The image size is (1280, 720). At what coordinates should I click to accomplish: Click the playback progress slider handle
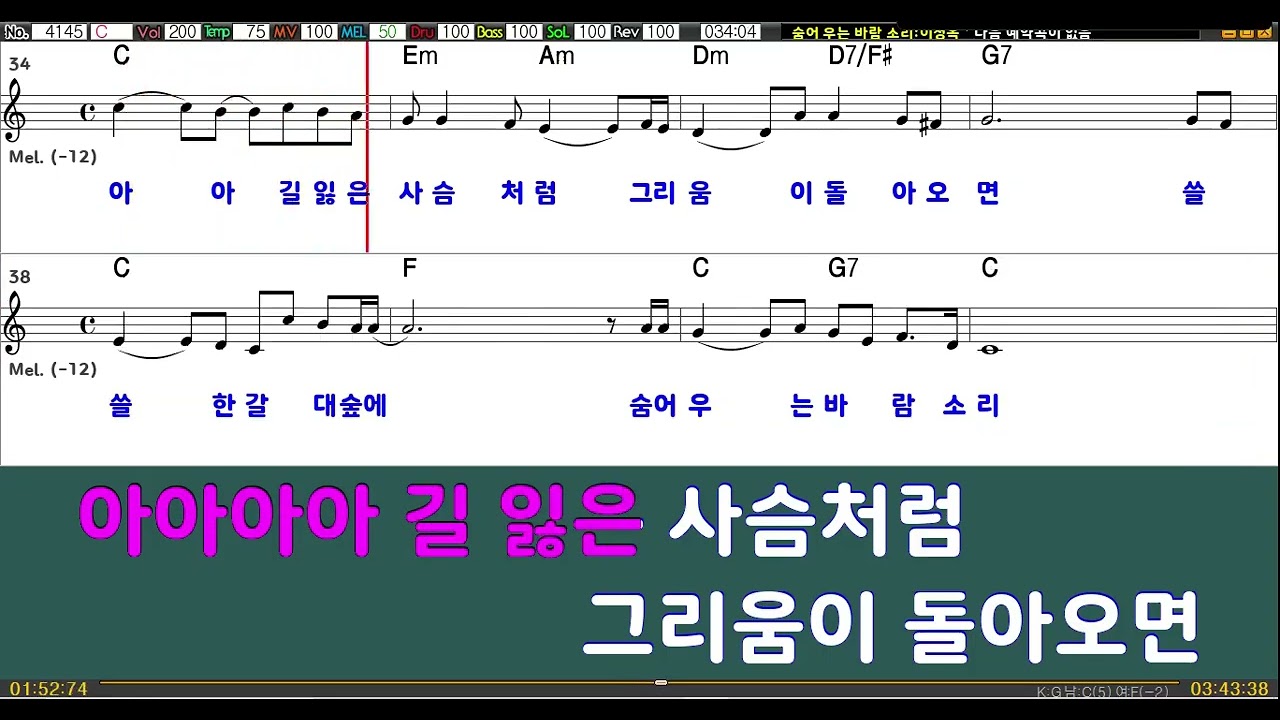coord(661,682)
